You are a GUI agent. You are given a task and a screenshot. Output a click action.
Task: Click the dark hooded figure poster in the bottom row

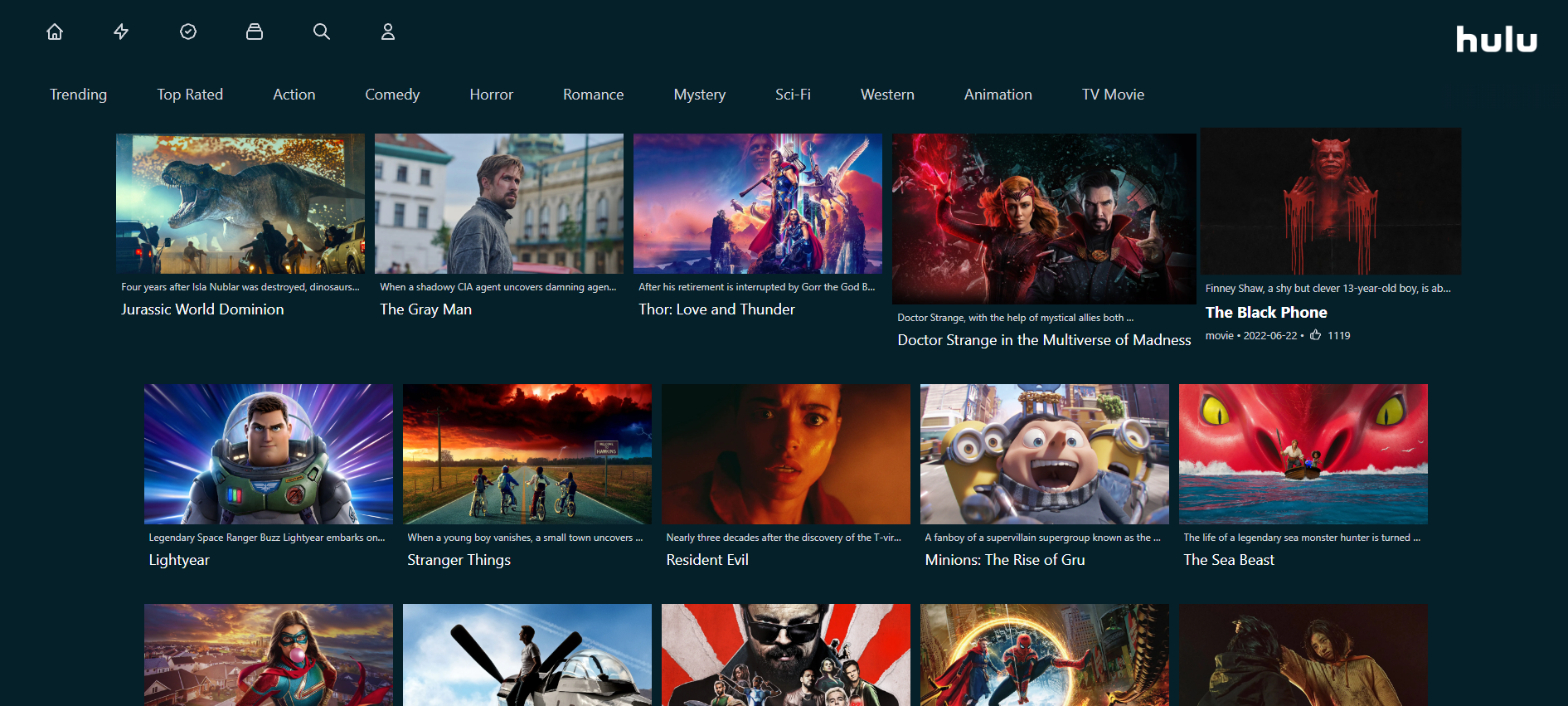pyautogui.click(x=1303, y=655)
